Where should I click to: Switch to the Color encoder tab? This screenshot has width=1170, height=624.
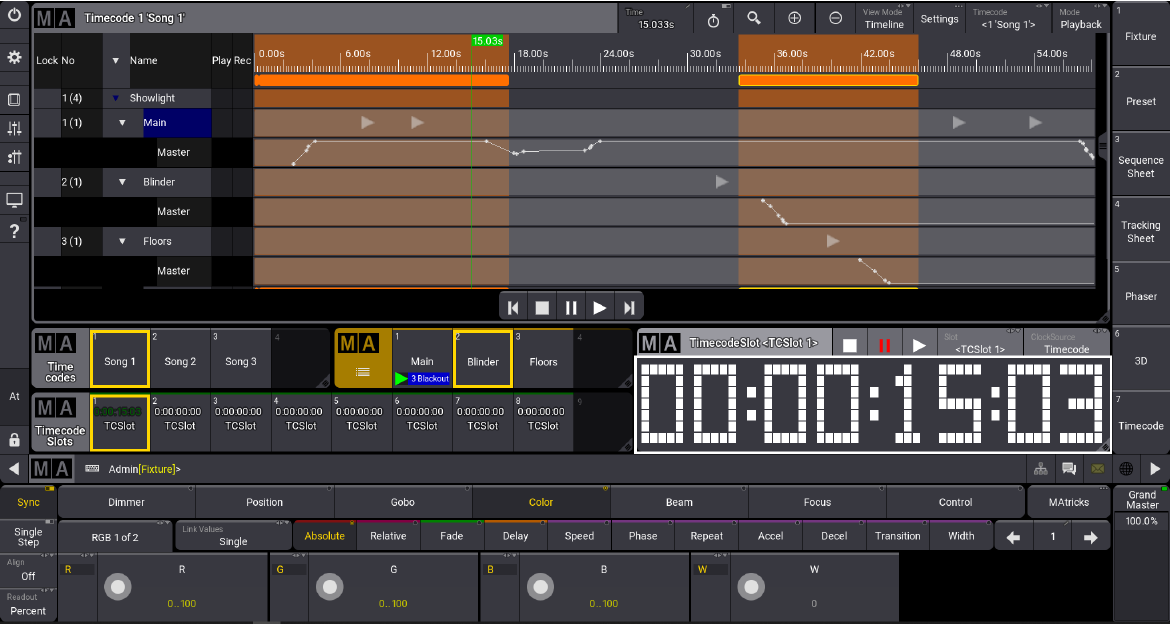click(x=539, y=502)
